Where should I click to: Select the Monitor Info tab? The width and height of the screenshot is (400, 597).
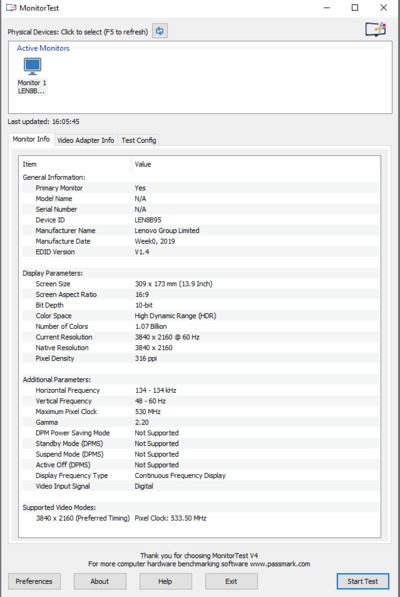[31, 139]
